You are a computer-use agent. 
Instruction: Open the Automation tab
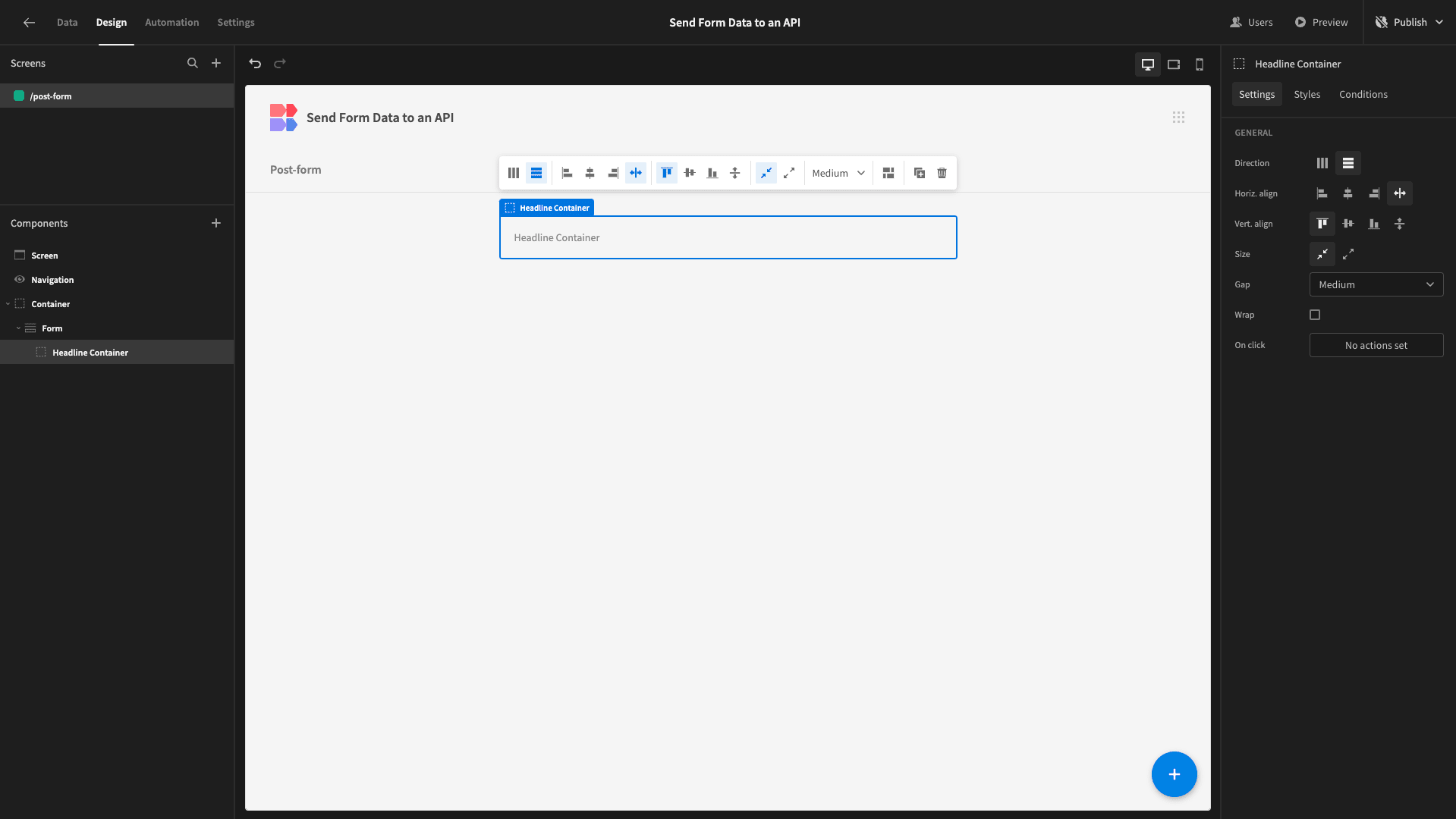[x=171, y=22]
